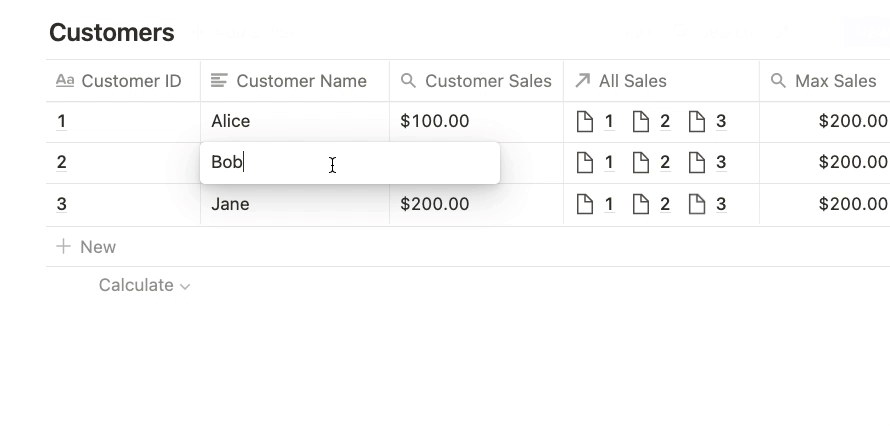Screen dimensions: 890x426
Task: Click the Max Sales rollup search icon
Action: click(x=778, y=81)
